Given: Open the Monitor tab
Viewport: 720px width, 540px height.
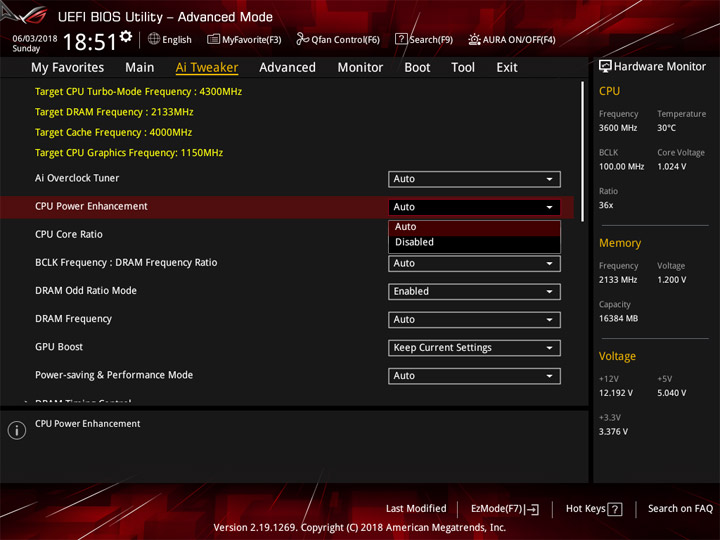Looking at the screenshot, I should (x=360, y=68).
